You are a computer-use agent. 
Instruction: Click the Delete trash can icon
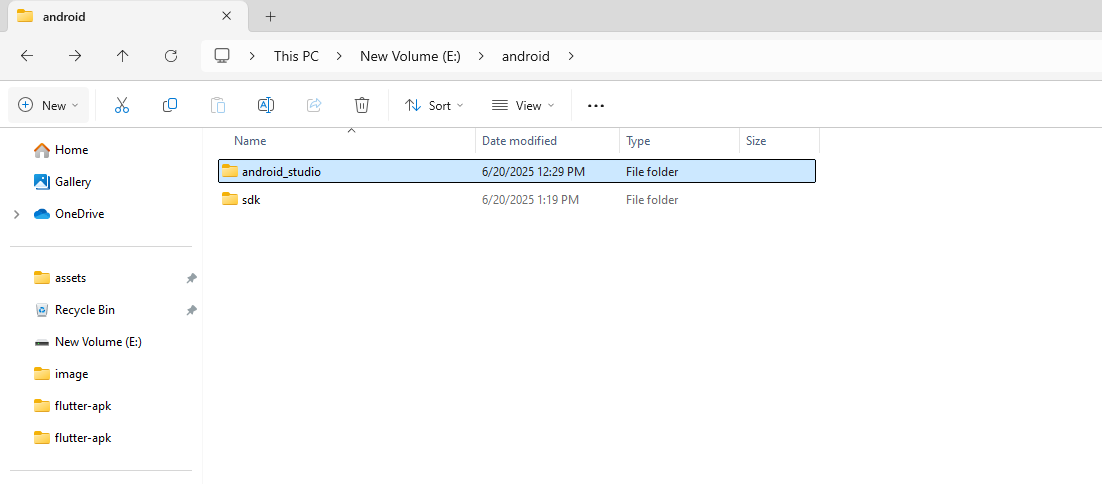click(361, 105)
